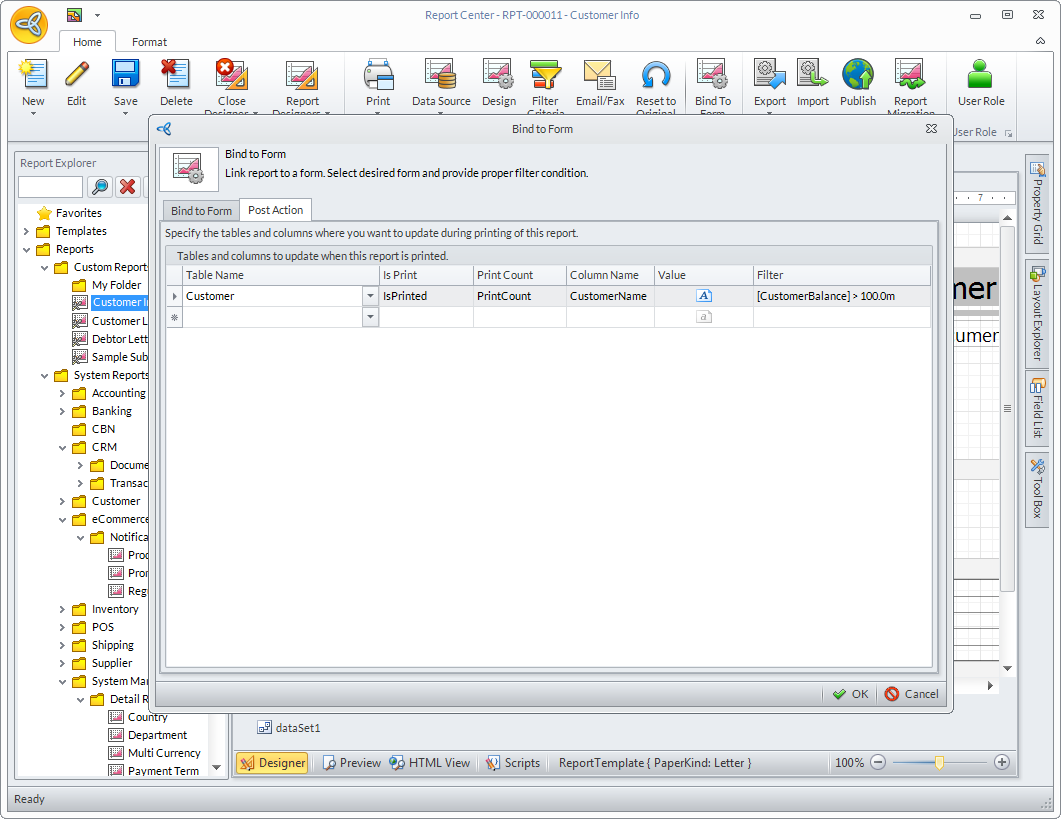Click the zoom slider handle

point(939,762)
